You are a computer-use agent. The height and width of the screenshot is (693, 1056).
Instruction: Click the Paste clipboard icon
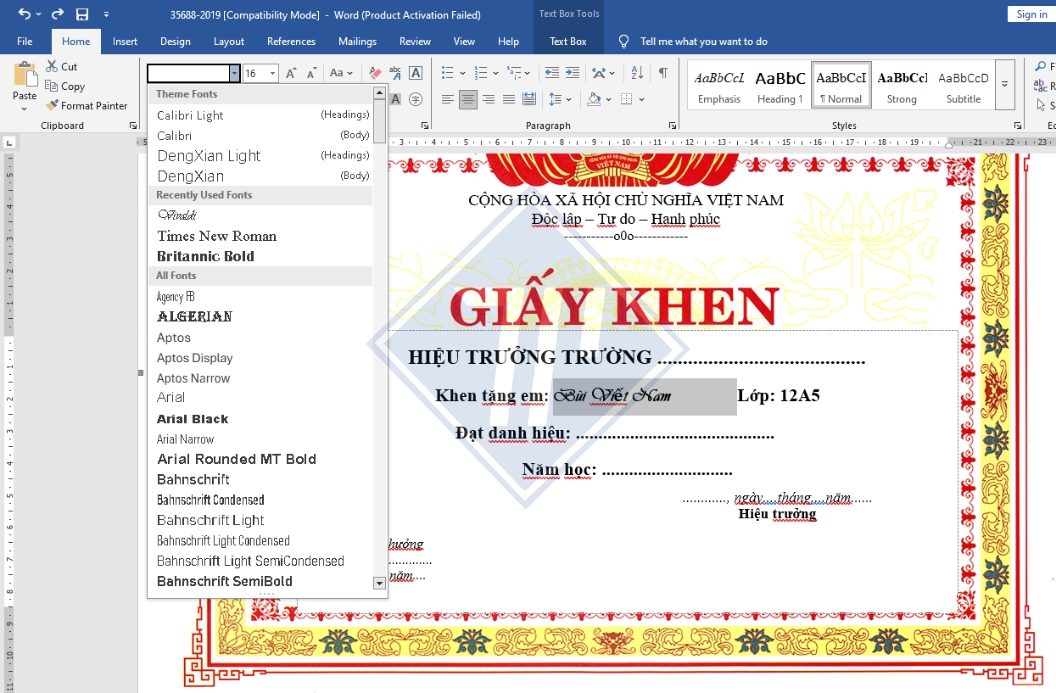pos(25,75)
